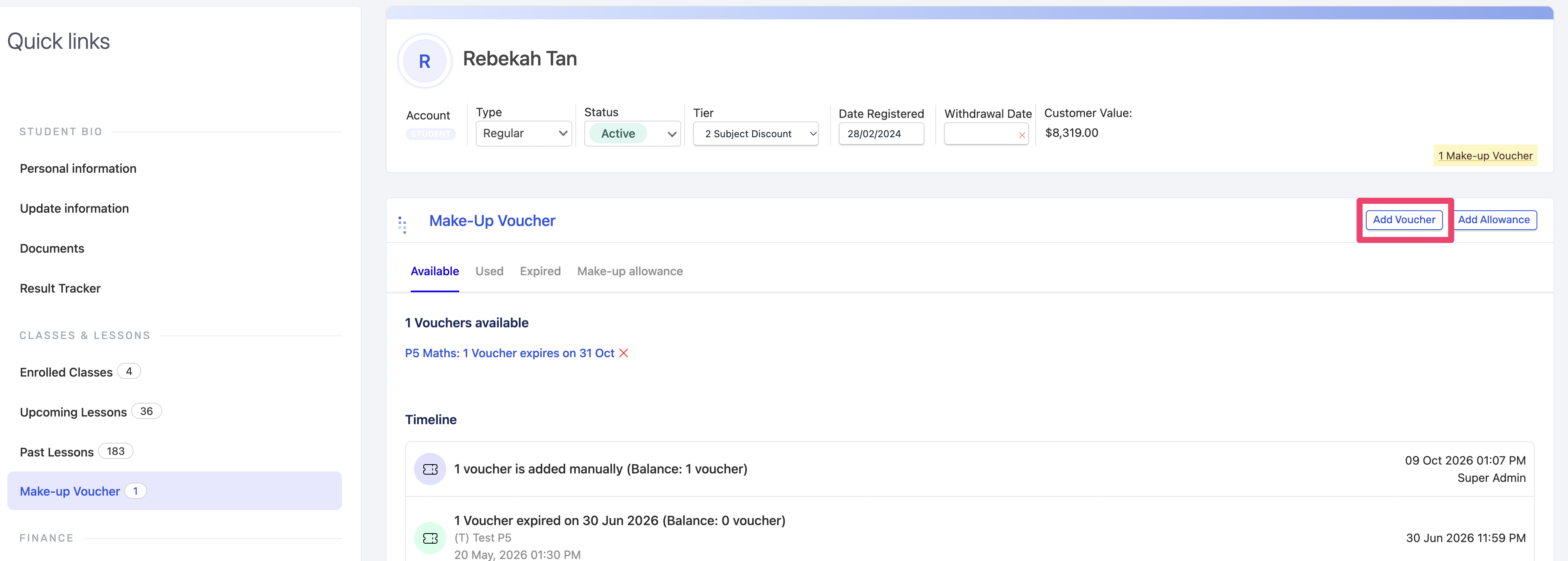Select Make-up Voucher in sidebar
The height and width of the screenshot is (561, 1568).
175,491
